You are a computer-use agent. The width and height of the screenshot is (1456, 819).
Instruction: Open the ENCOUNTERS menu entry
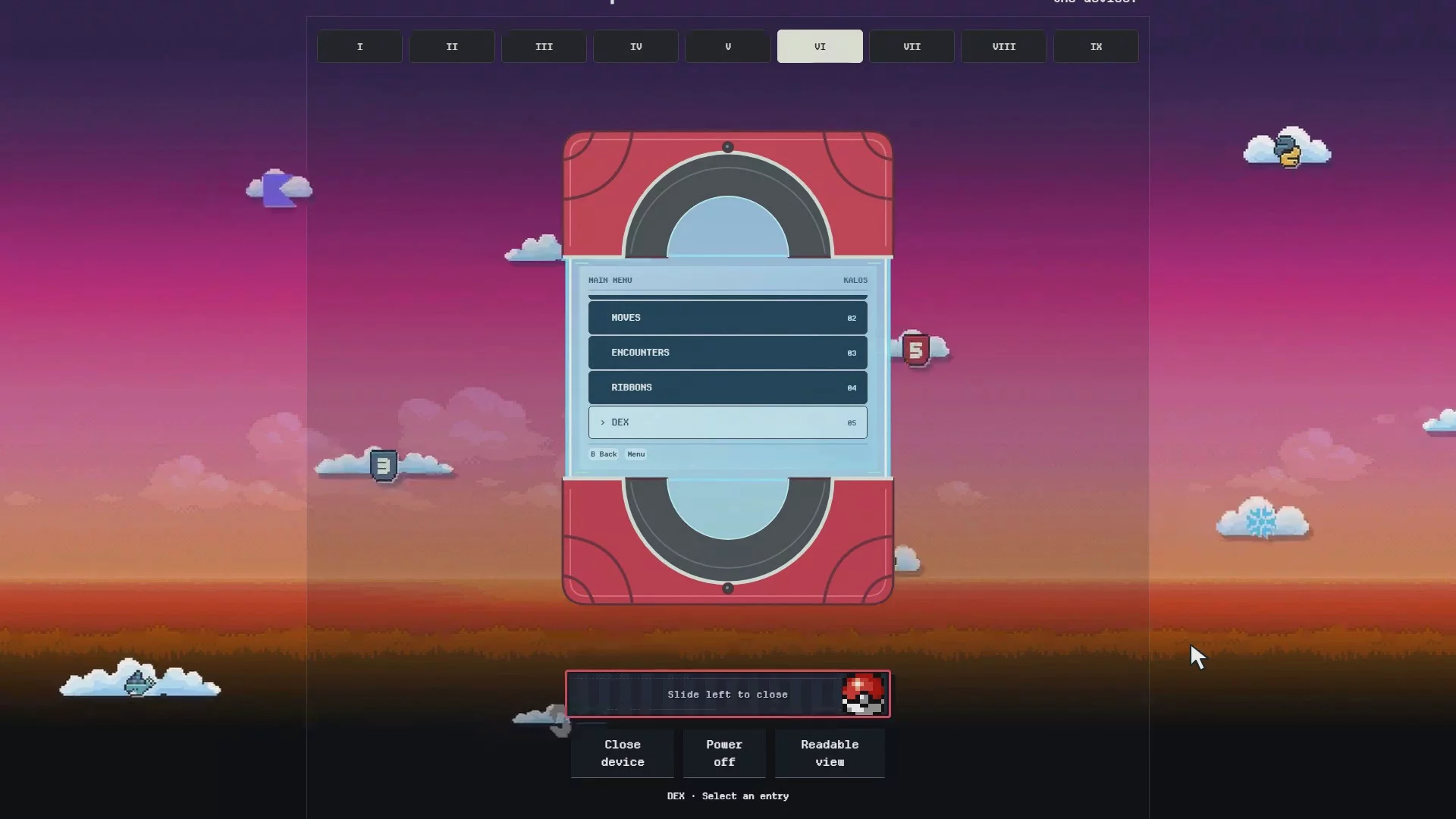pos(728,353)
